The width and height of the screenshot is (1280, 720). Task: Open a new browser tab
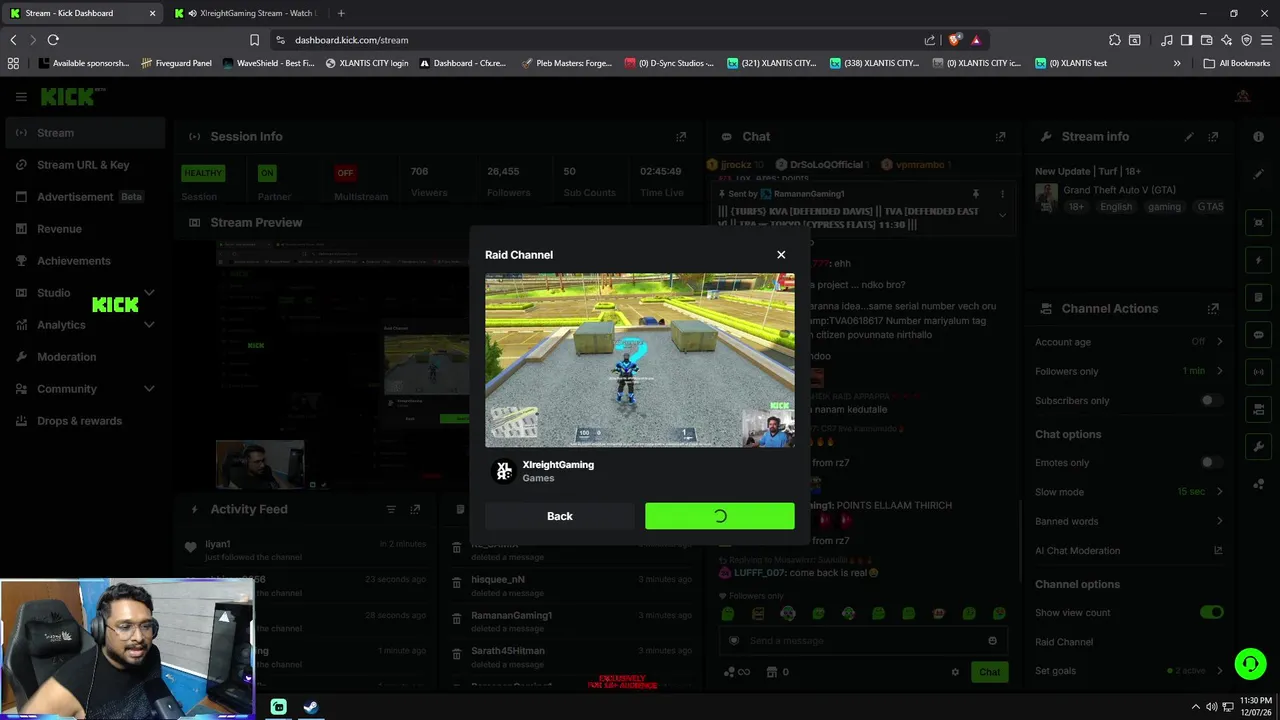[x=341, y=13]
